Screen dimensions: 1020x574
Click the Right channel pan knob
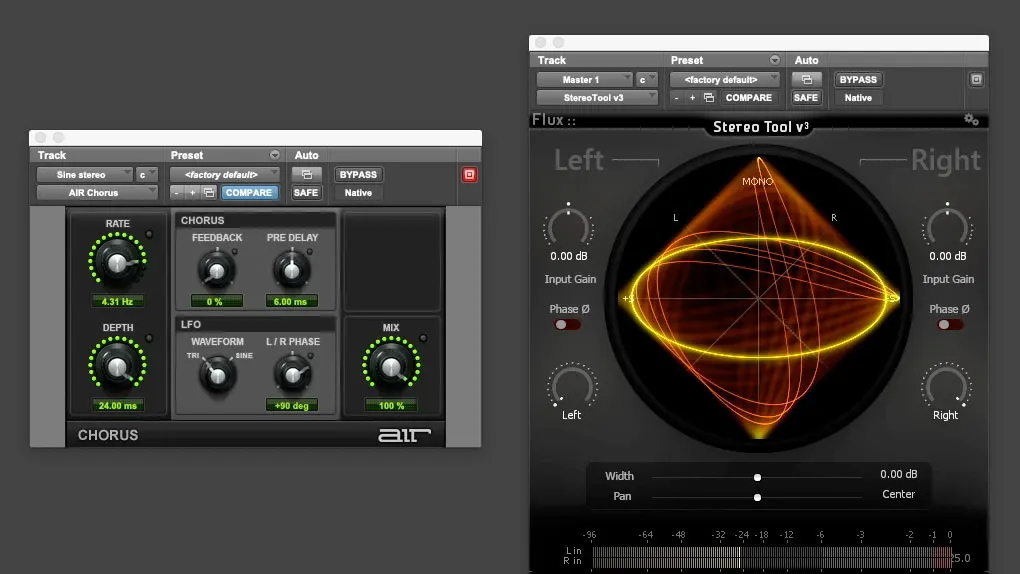pos(946,386)
